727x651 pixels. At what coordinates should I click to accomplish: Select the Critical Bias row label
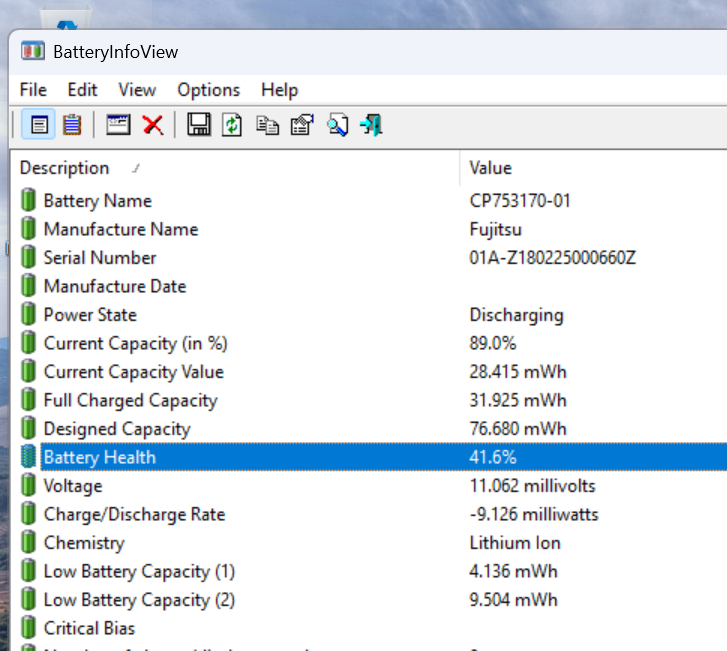[89, 628]
